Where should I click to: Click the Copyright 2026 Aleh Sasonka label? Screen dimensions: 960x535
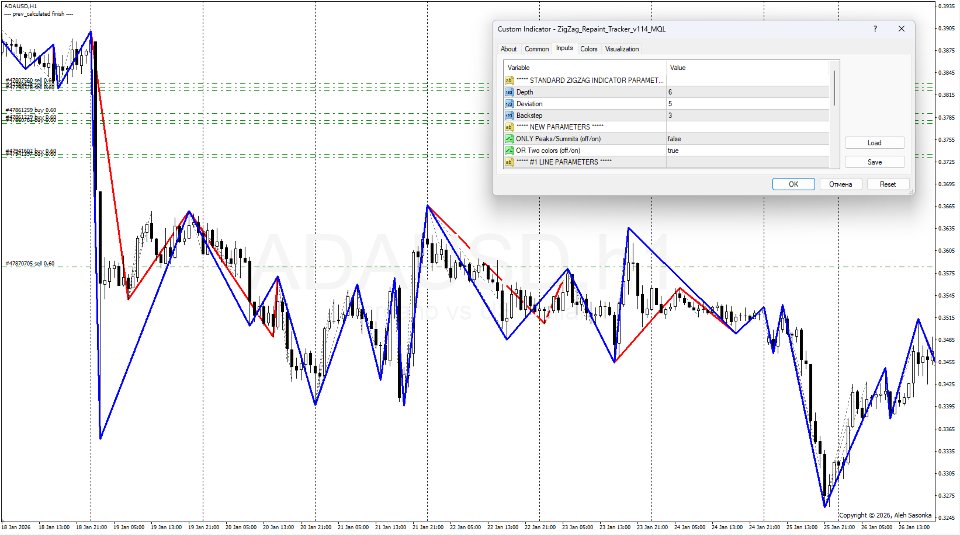885,515
